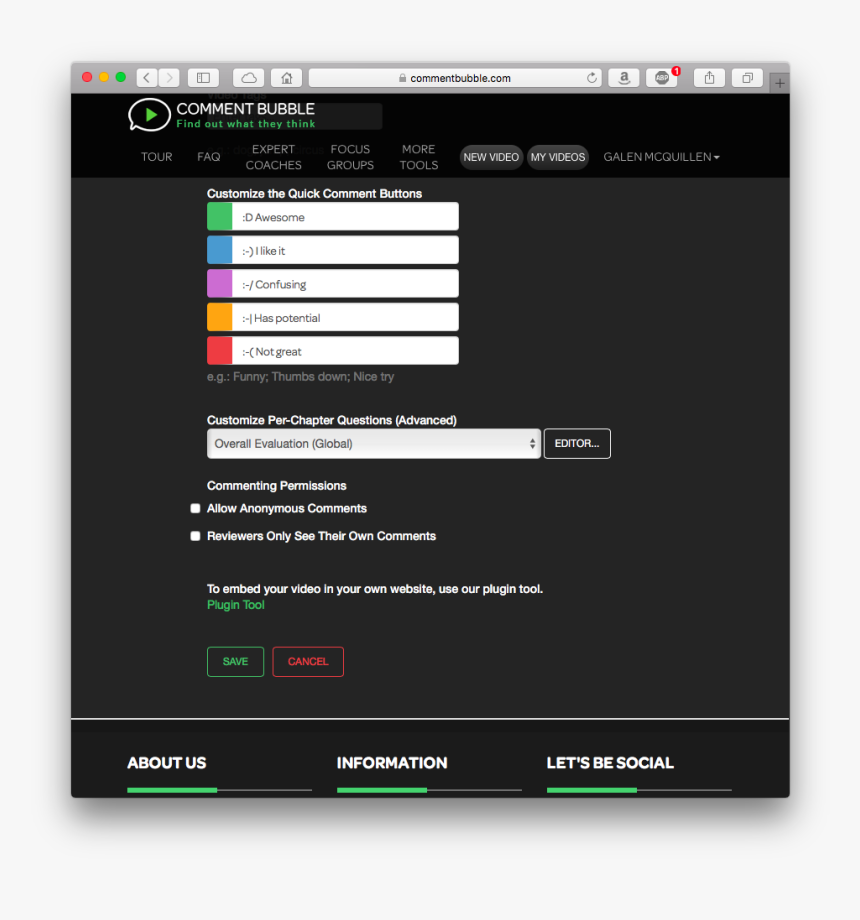
Task: Pick the red Not great swatch
Action: 219,350
